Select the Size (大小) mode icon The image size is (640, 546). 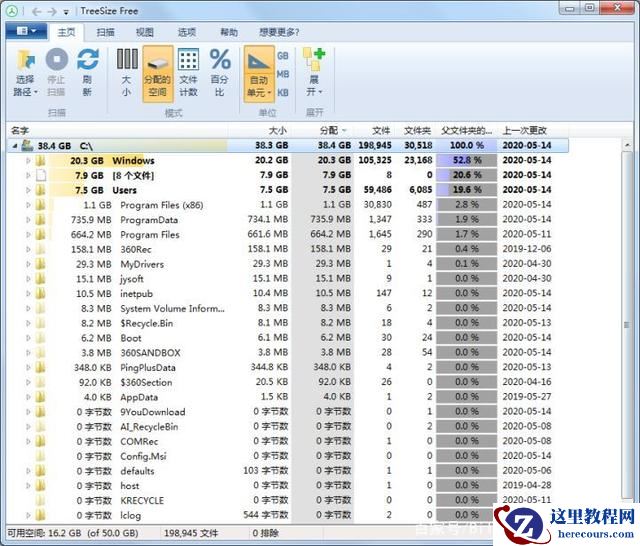point(127,60)
